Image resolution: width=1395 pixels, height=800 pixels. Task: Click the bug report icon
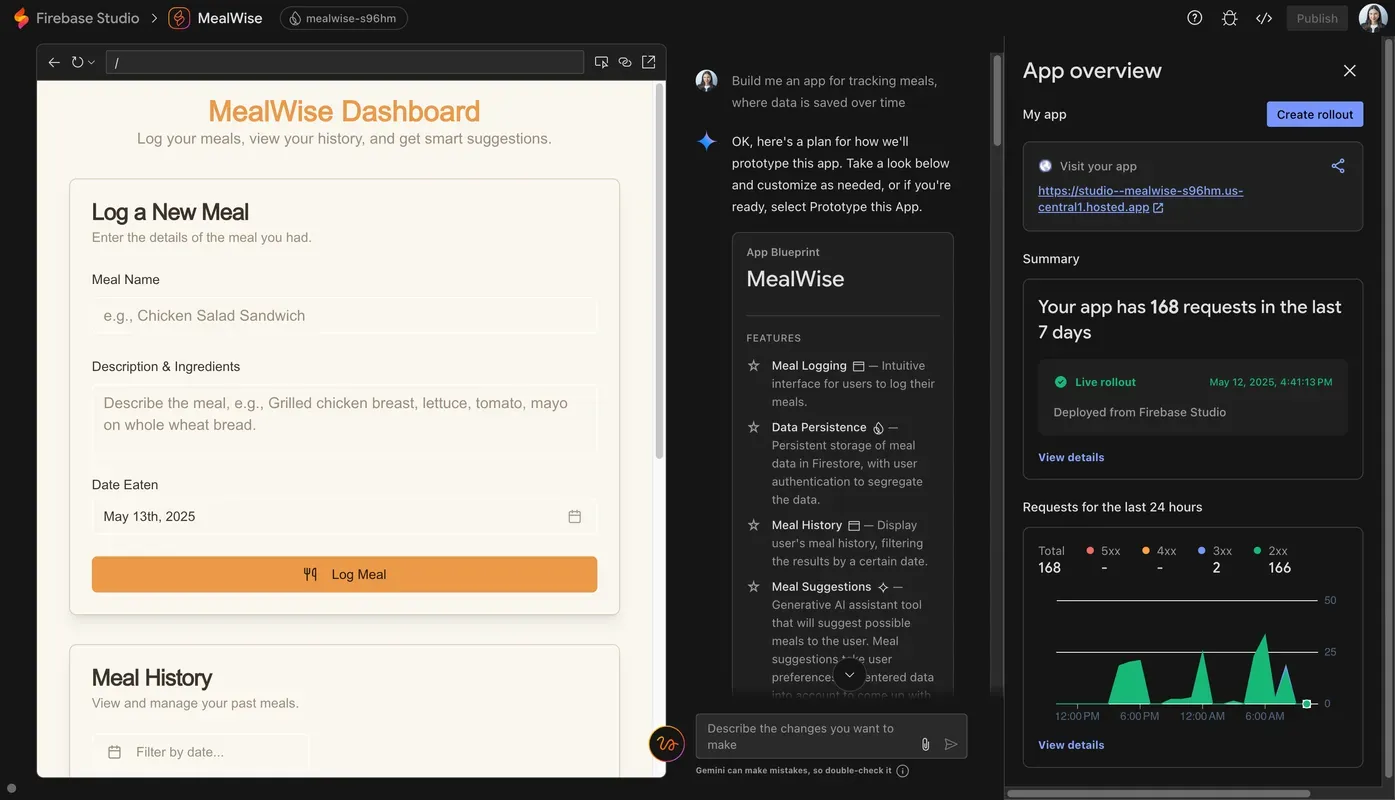(1229, 18)
